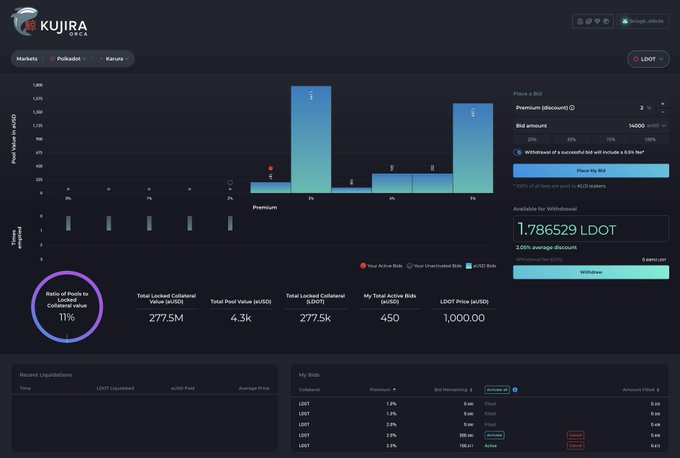Sort My Bids by Bid Remaining column
This screenshot has width=680, height=458.
coord(453,389)
